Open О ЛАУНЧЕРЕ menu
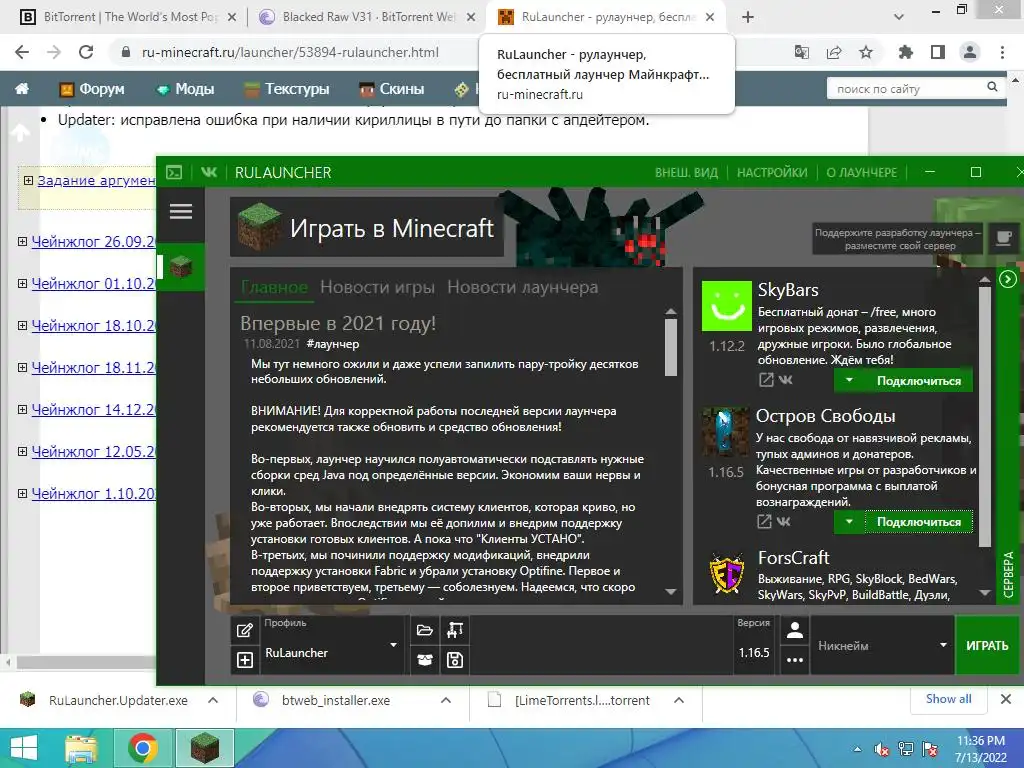Image resolution: width=1024 pixels, height=768 pixels. 861,172
